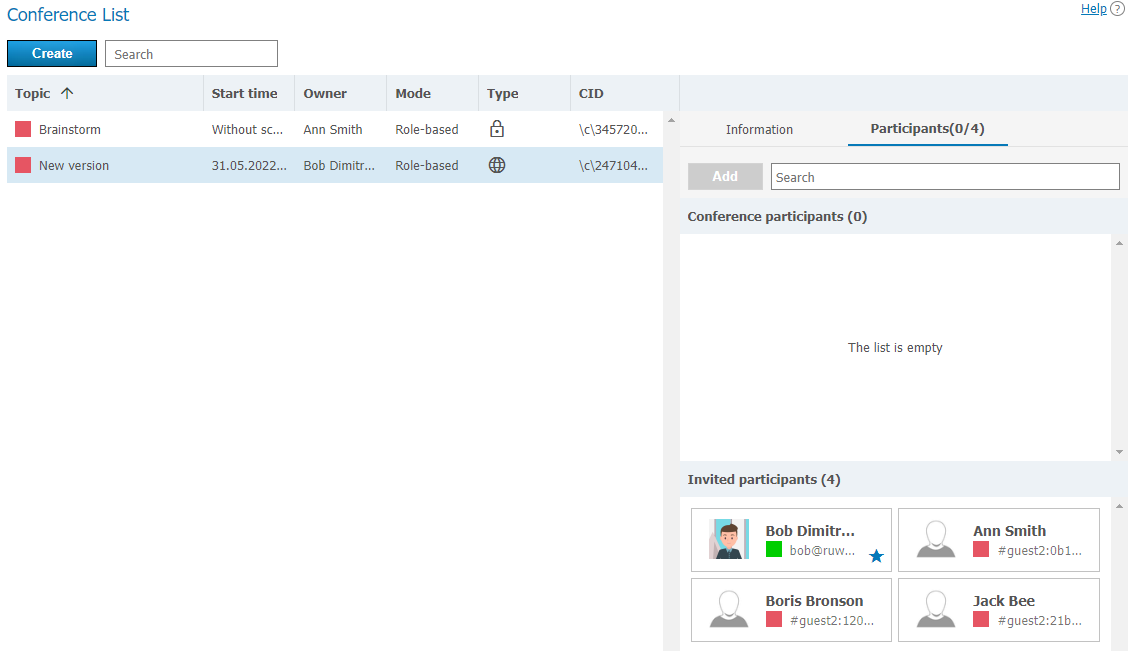Click red status square of Brainstorm
This screenshot has height=651, width=1128.
pos(23,129)
